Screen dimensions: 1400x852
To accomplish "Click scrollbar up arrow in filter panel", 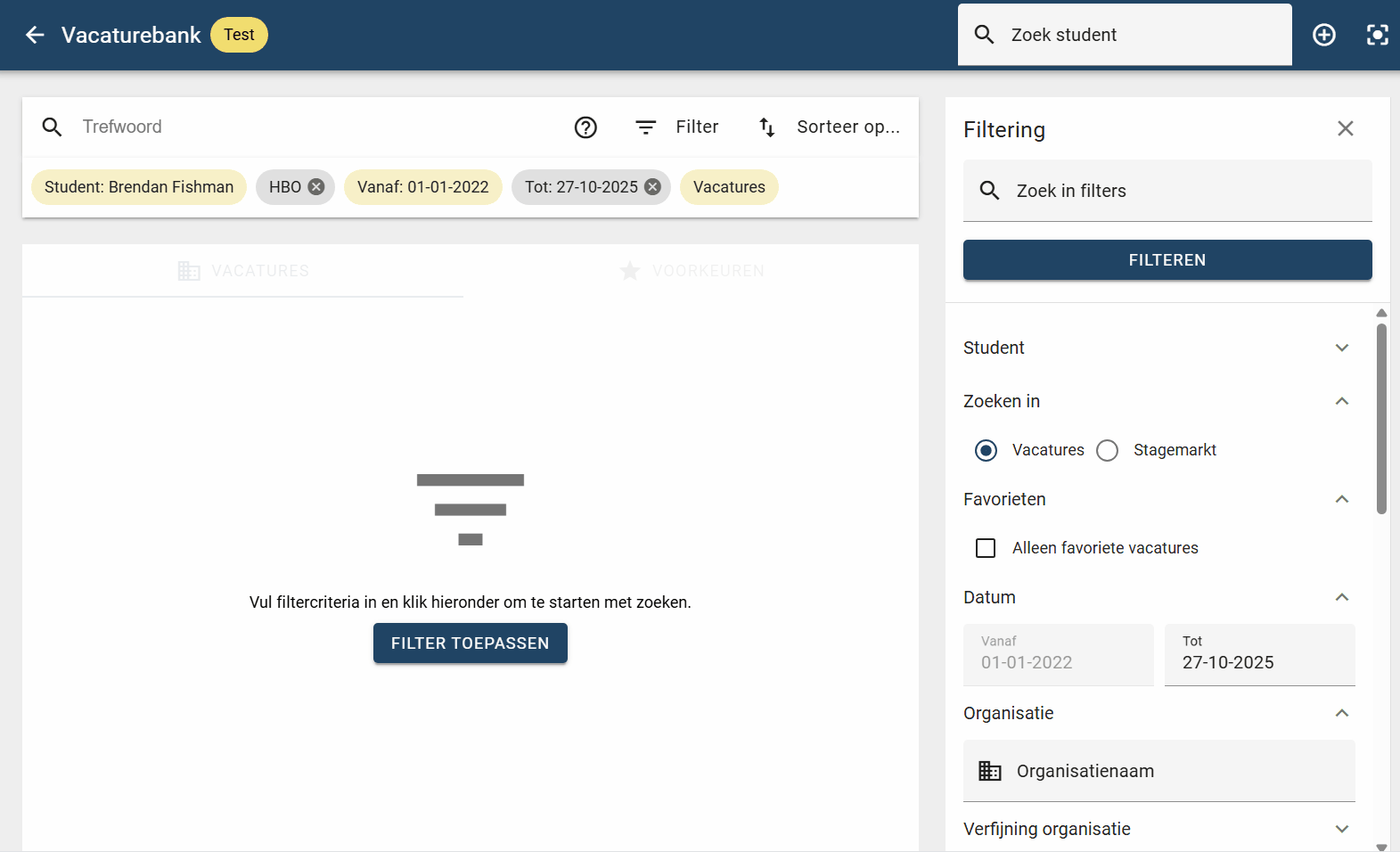I will tap(1381, 313).
